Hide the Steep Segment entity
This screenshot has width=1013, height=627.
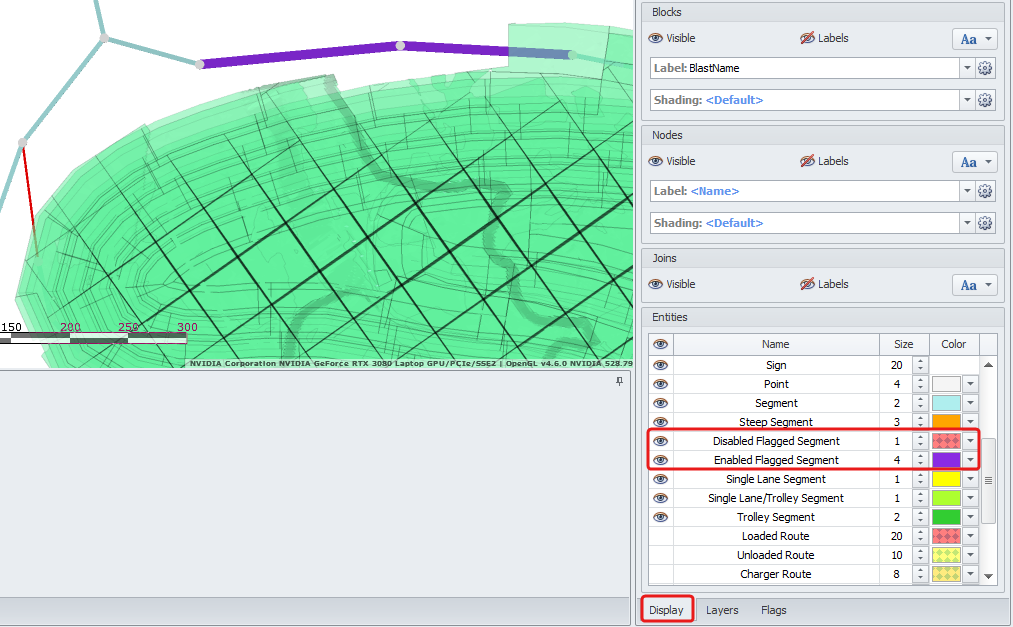click(x=660, y=422)
